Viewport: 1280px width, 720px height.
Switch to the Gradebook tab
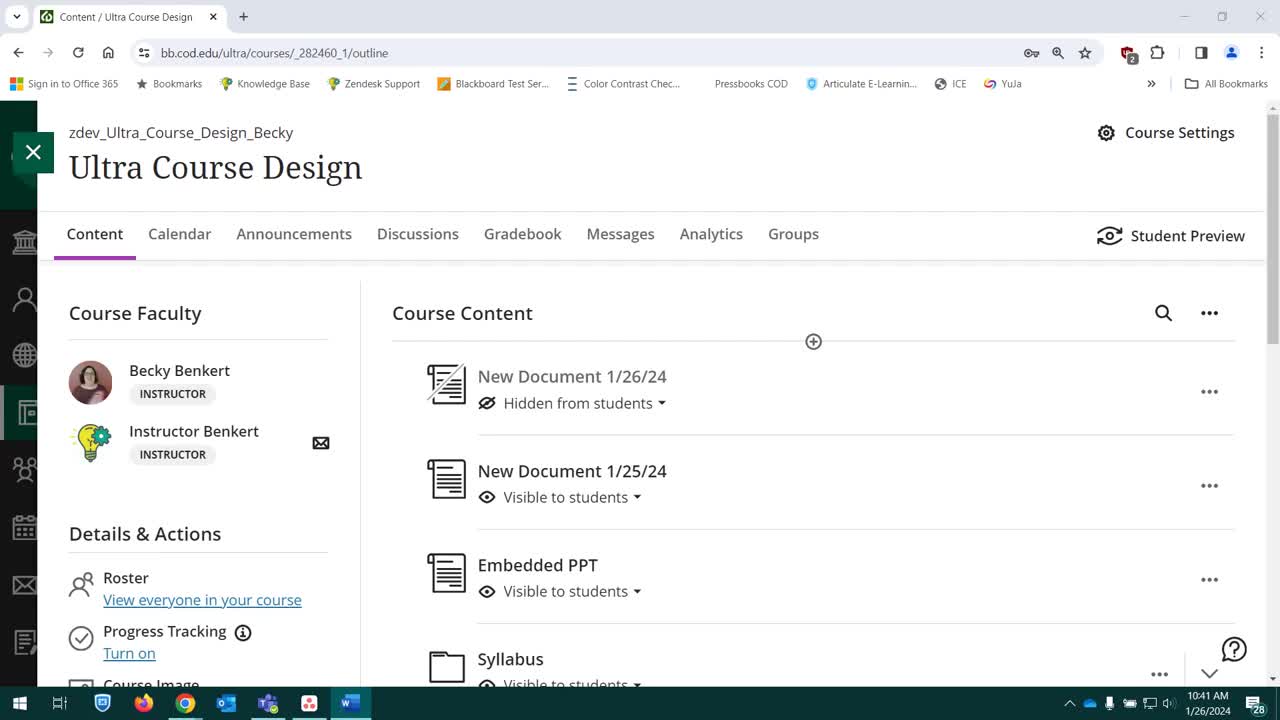(522, 234)
